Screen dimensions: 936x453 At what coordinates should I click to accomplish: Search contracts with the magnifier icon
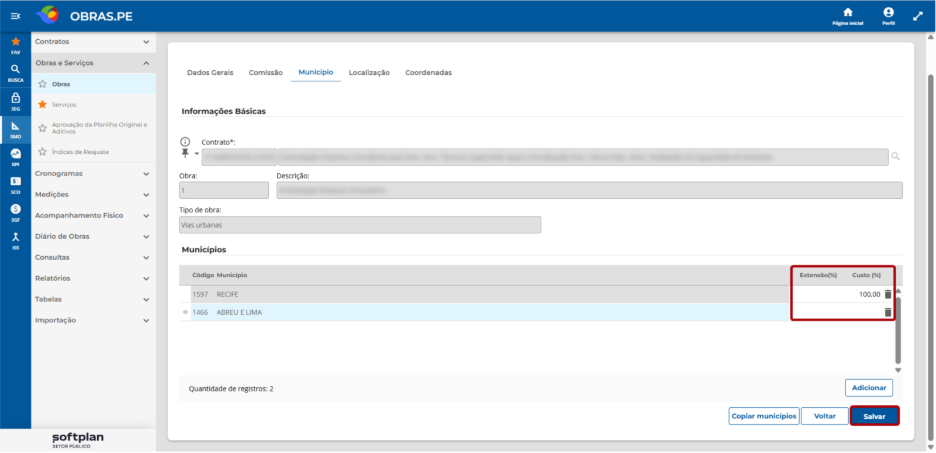point(895,156)
